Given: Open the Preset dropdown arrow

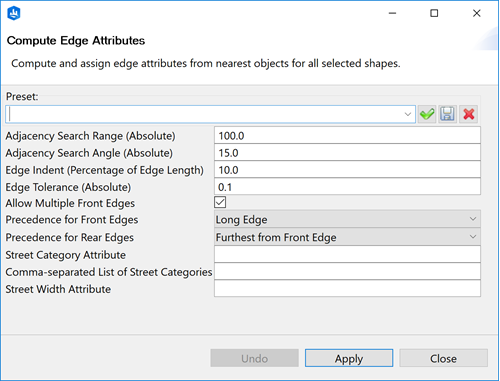Looking at the screenshot, I should (407, 114).
